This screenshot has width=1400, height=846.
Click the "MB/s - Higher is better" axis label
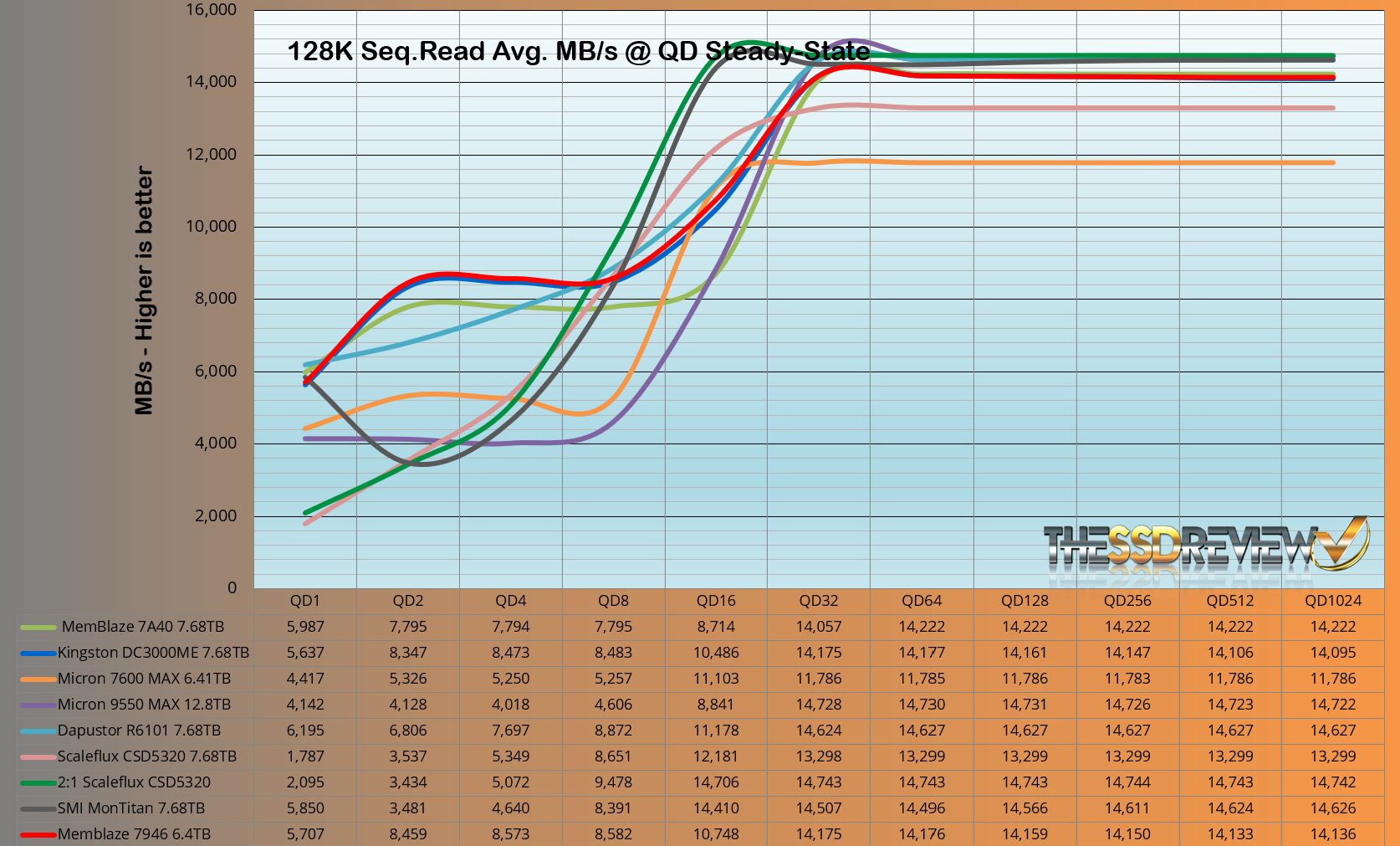[144, 290]
